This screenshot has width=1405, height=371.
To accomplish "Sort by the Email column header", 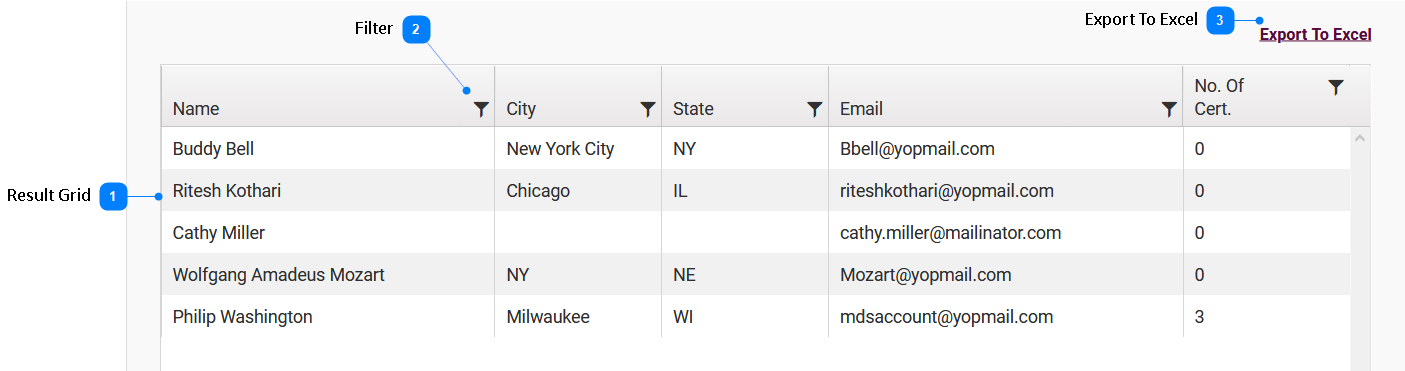I will [x=861, y=109].
